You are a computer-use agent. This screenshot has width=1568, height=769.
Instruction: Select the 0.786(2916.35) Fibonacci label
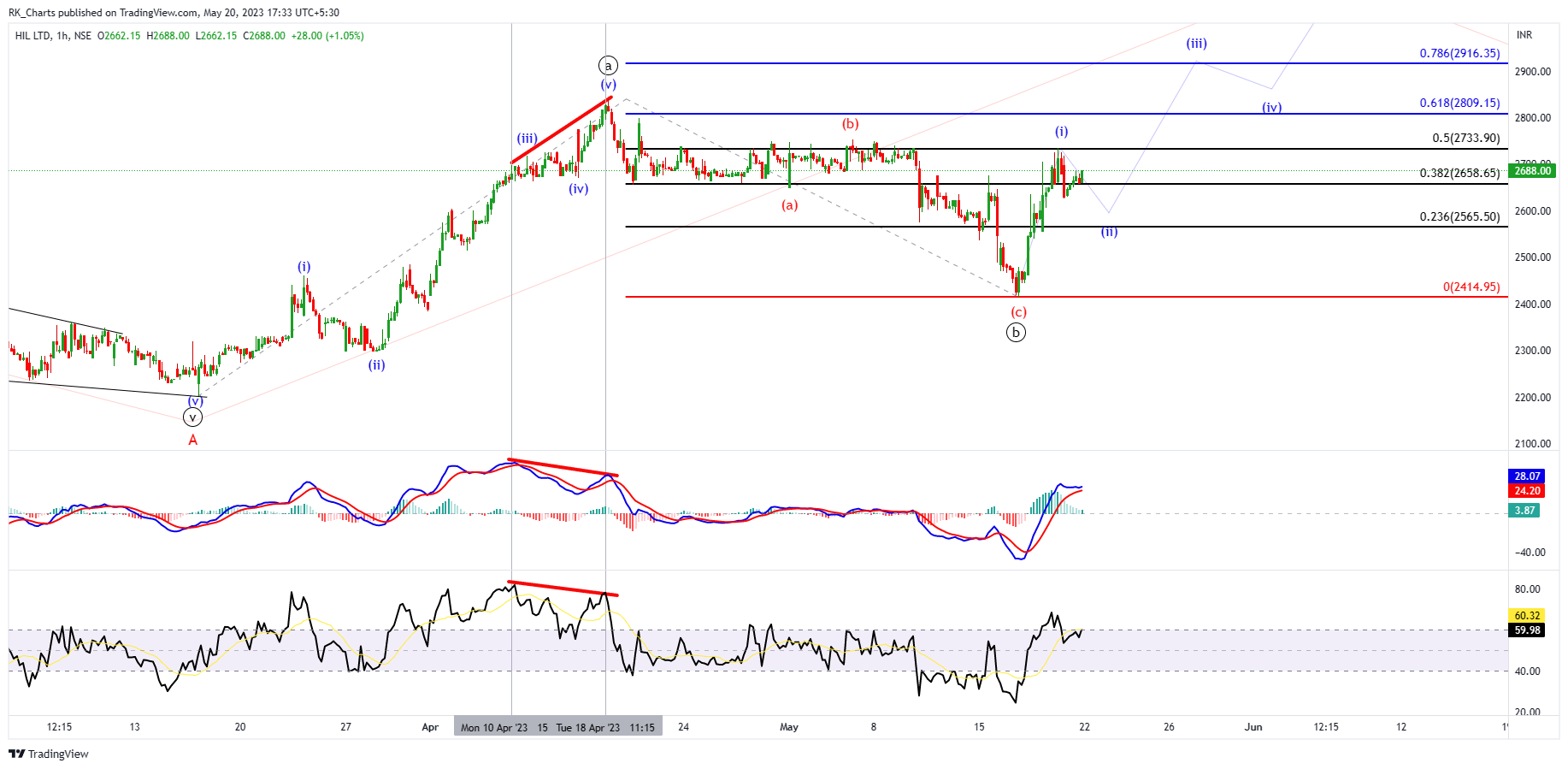(1459, 53)
